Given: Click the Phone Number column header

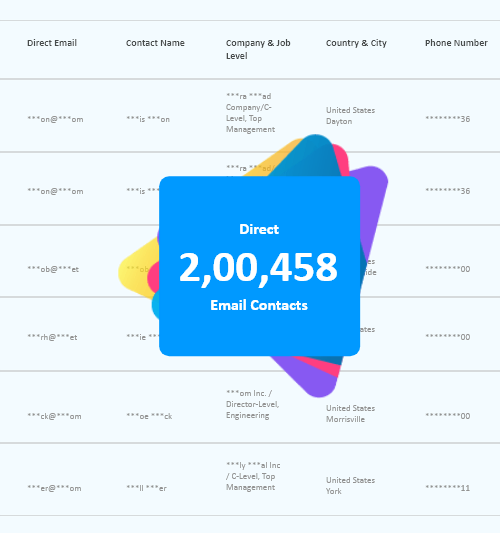Looking at the screenshot, I should point(456,43).
